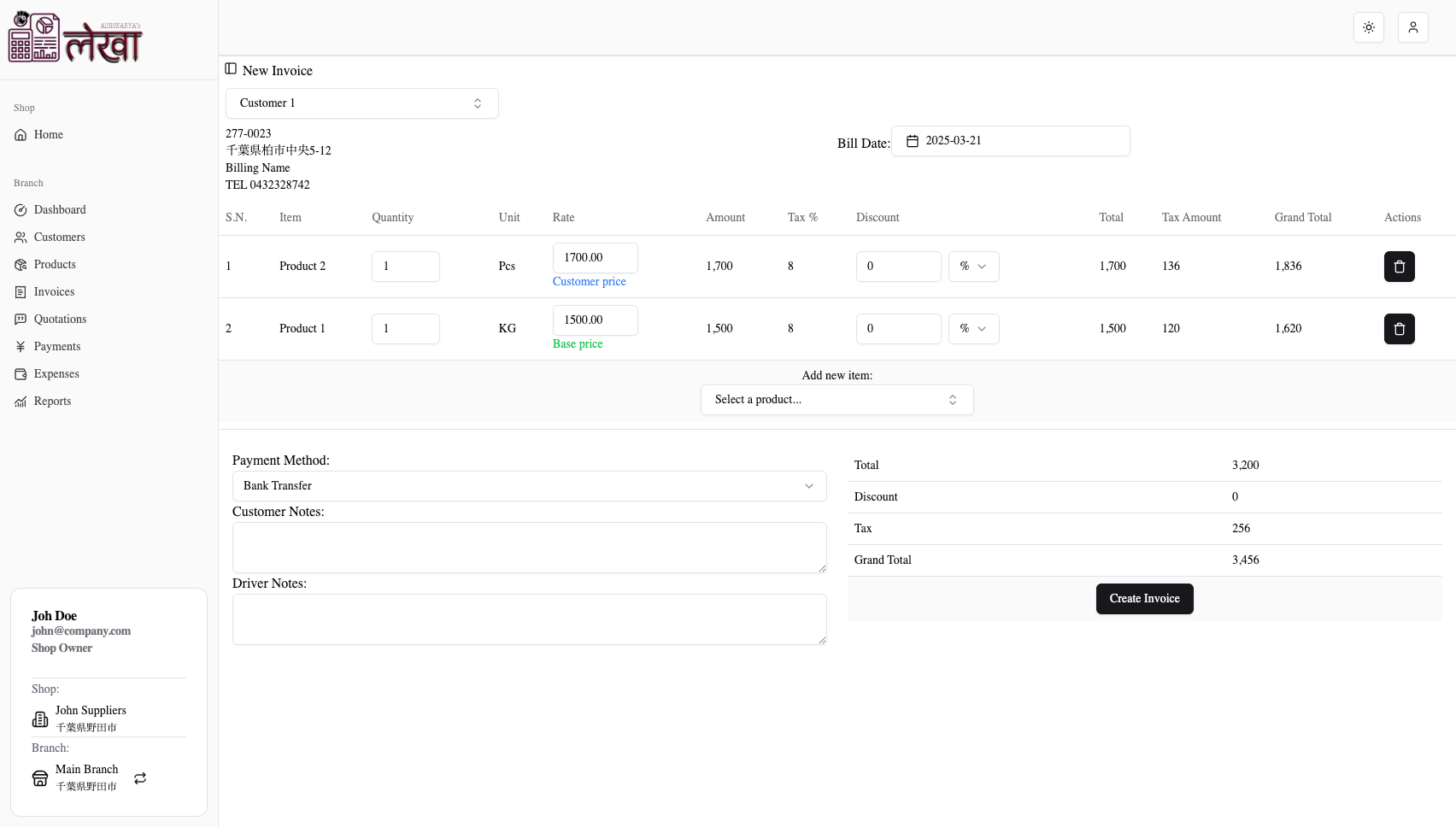Screen dimensions: 1456x827
Task: Open the Payment Method dropdown
Action: [x=528, y=485]
